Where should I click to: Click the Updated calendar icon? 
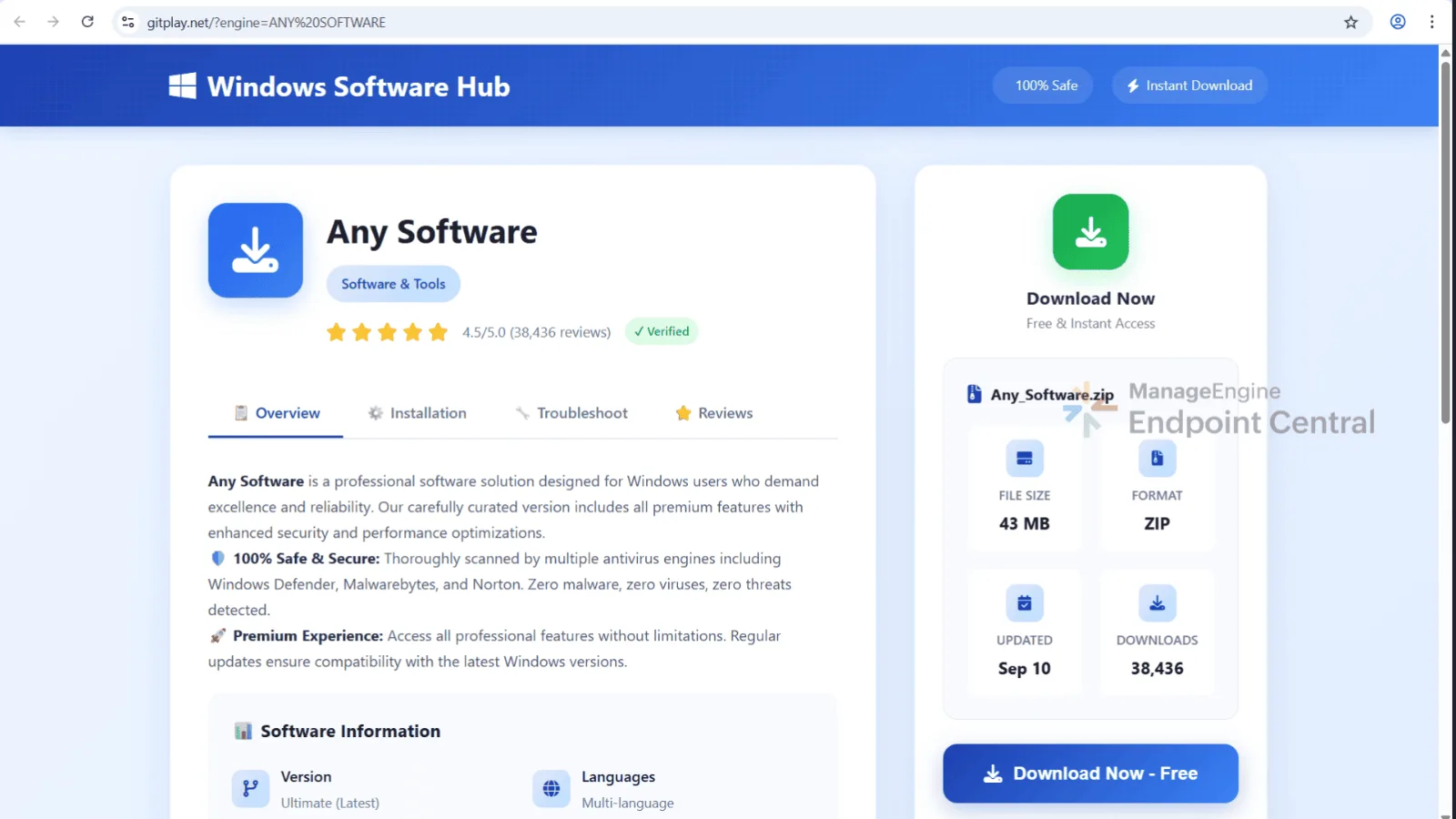click(1024, 602)
